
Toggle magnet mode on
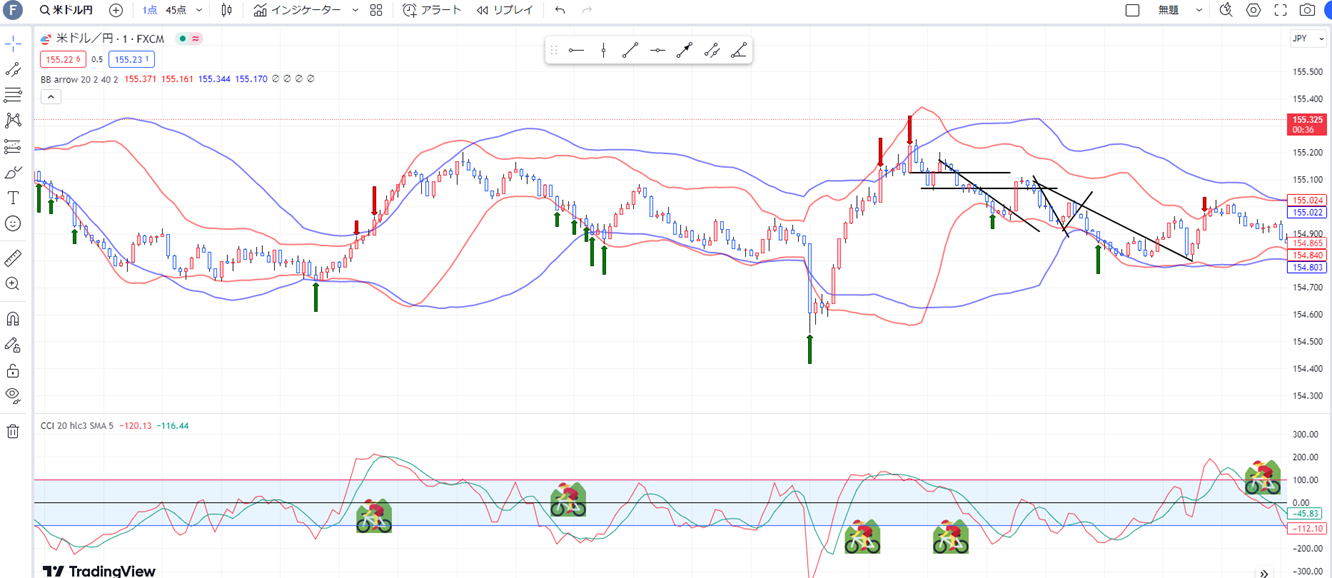coord(13,319)
